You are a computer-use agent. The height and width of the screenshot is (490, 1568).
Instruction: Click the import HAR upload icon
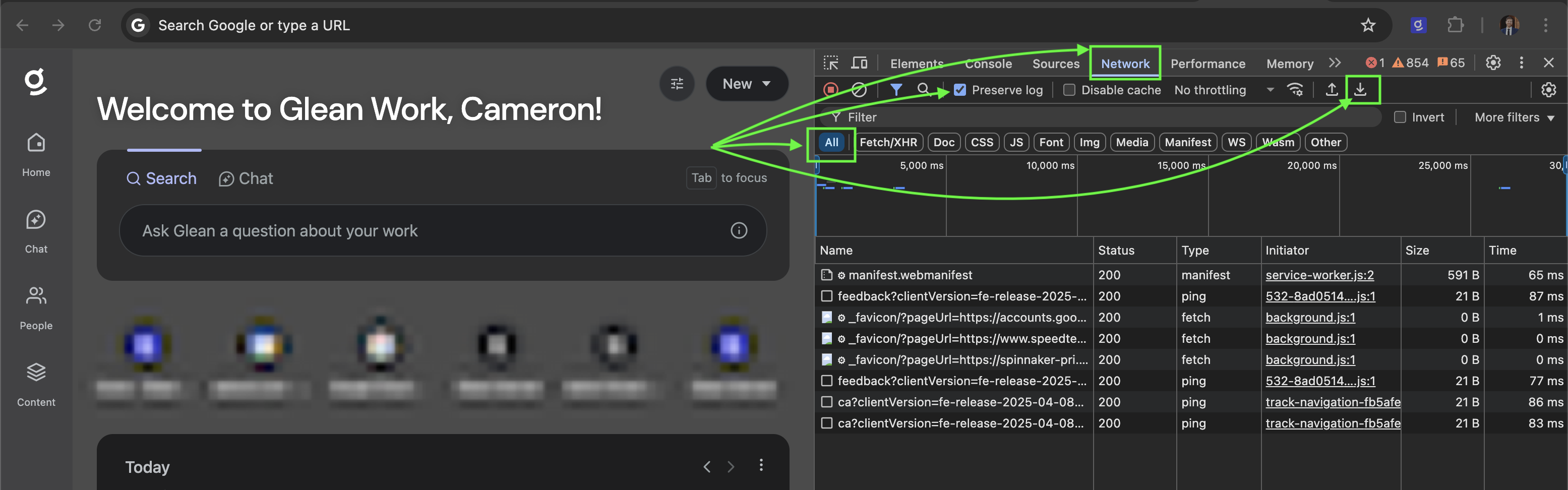tap(1331, 90)
